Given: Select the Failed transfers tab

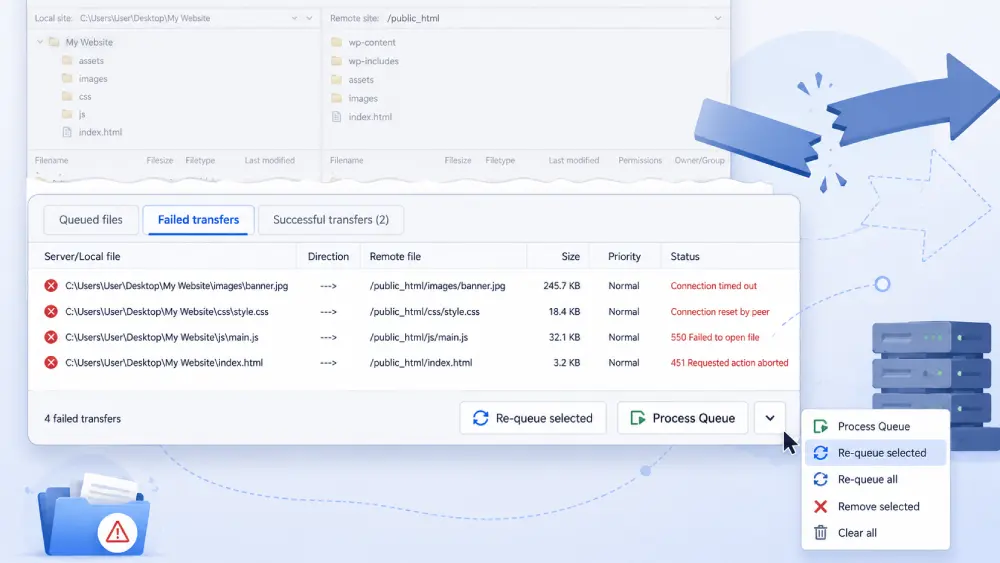Looking at the screenshot, I should [x=198, y=220].
